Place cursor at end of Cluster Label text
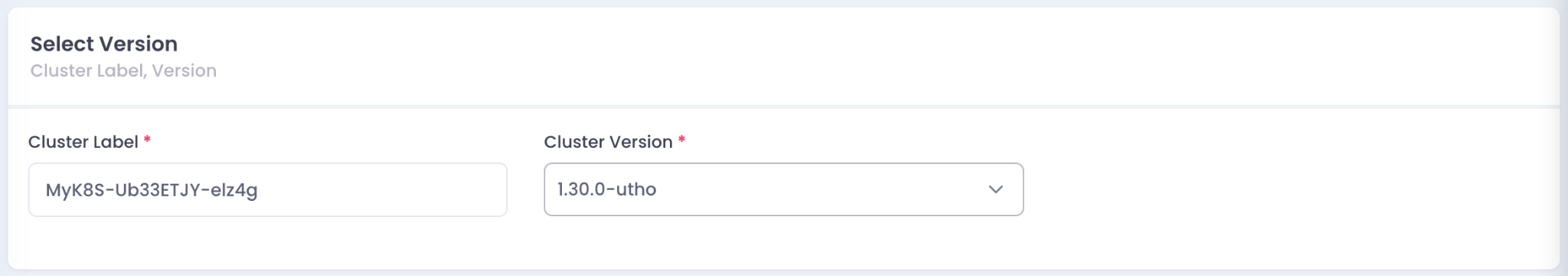 (260, 190)
